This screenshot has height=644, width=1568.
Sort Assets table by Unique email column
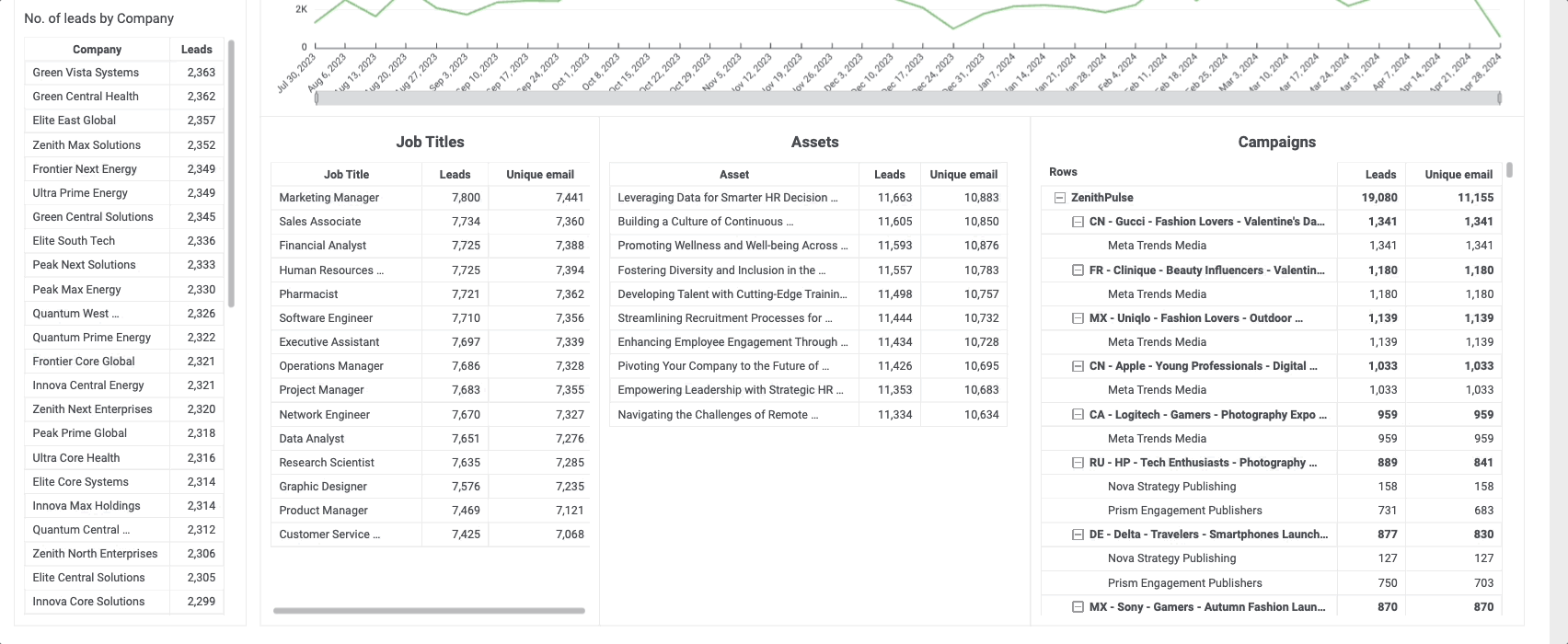click(x=963, y=175)
